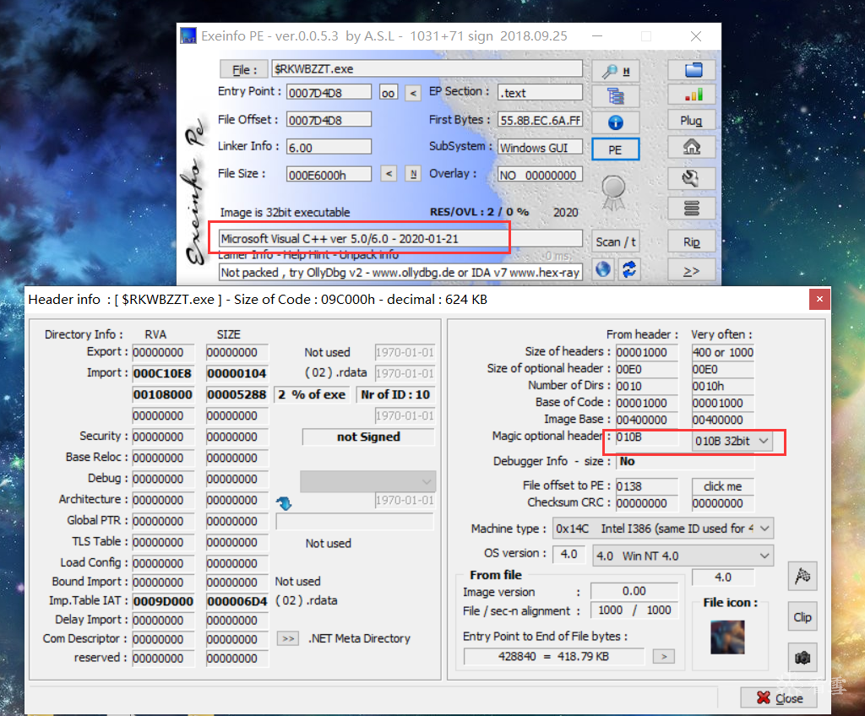
Task: Click the blue refresh arrows icon
Action: pos(629,270)
